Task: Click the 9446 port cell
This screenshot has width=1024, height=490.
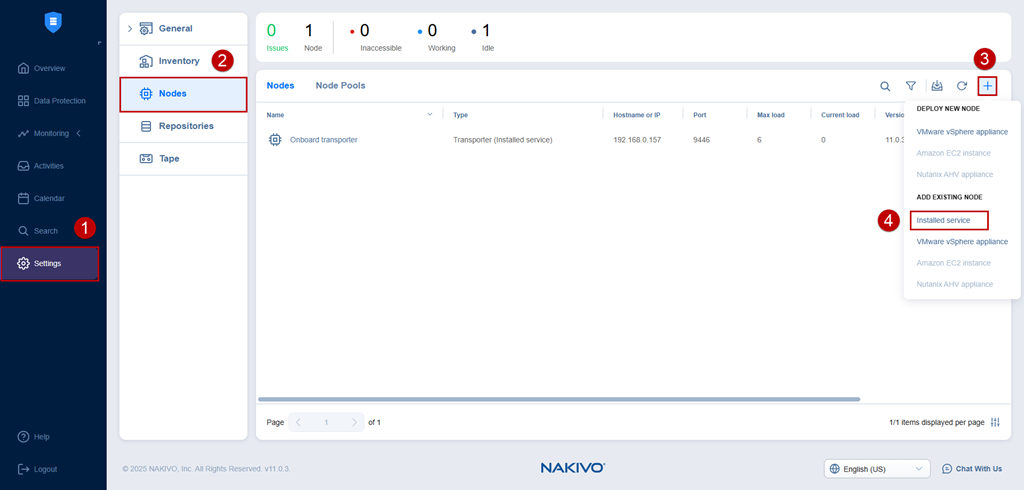Action: 701,140
